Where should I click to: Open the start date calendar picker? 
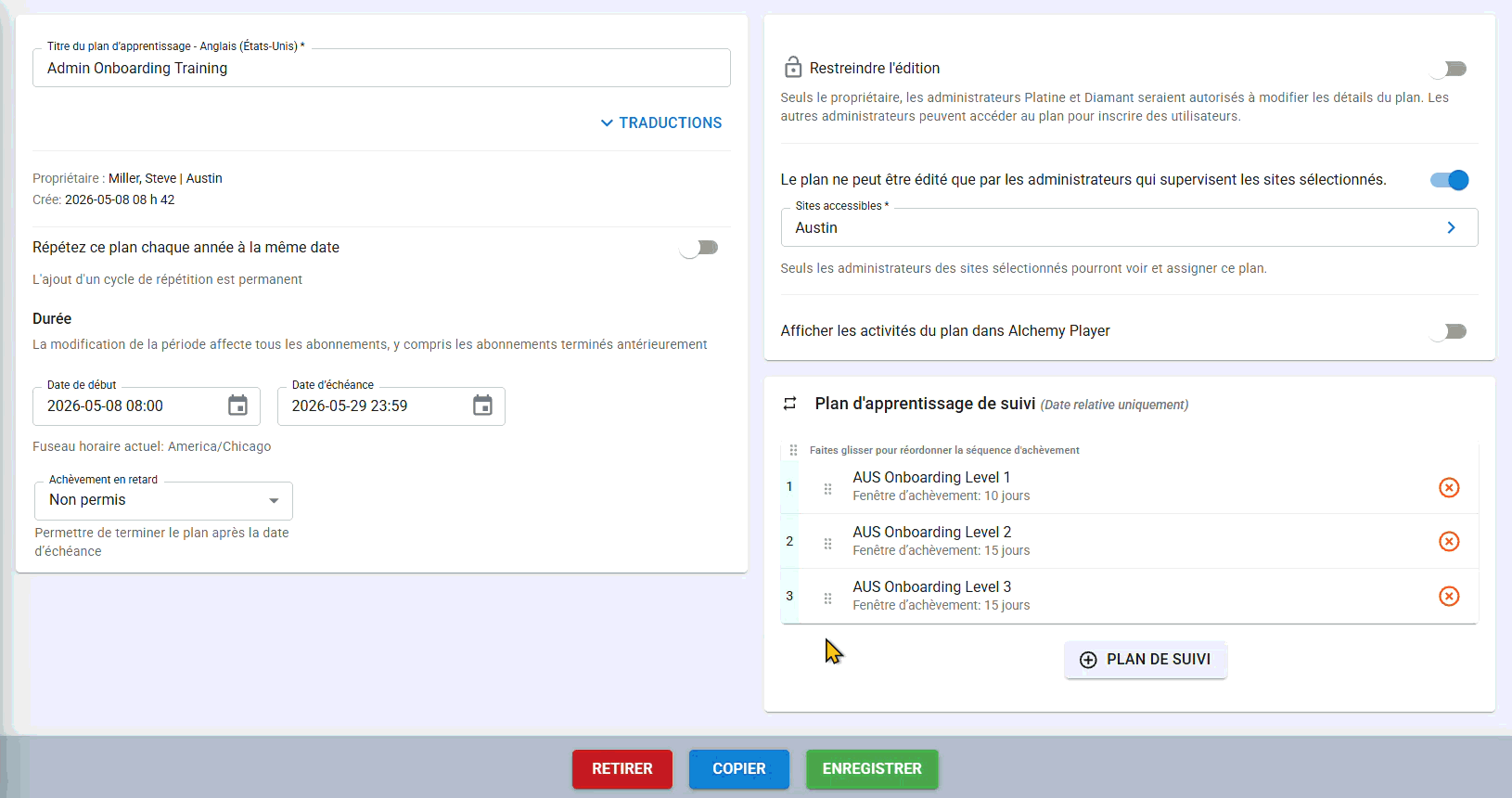tap(238, 405)
